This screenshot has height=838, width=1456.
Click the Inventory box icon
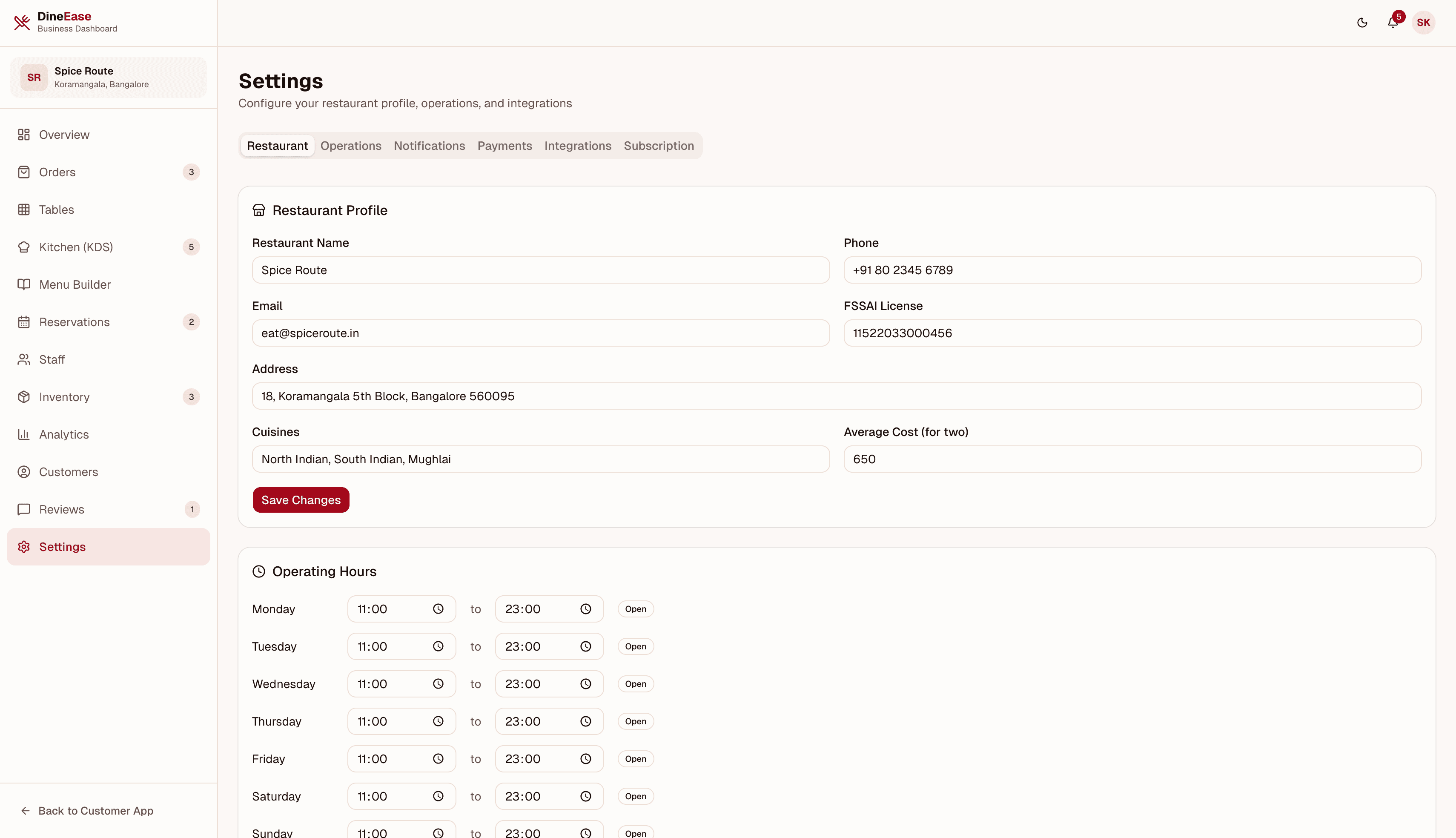tap(23, 397)
